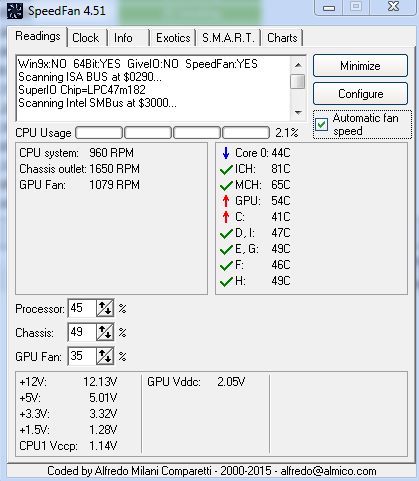Image resolution: width=419 pixels, height=481 pixels.
Task: Click the CPU1 Vccp 1.14V reading
Action: point(68,446)
